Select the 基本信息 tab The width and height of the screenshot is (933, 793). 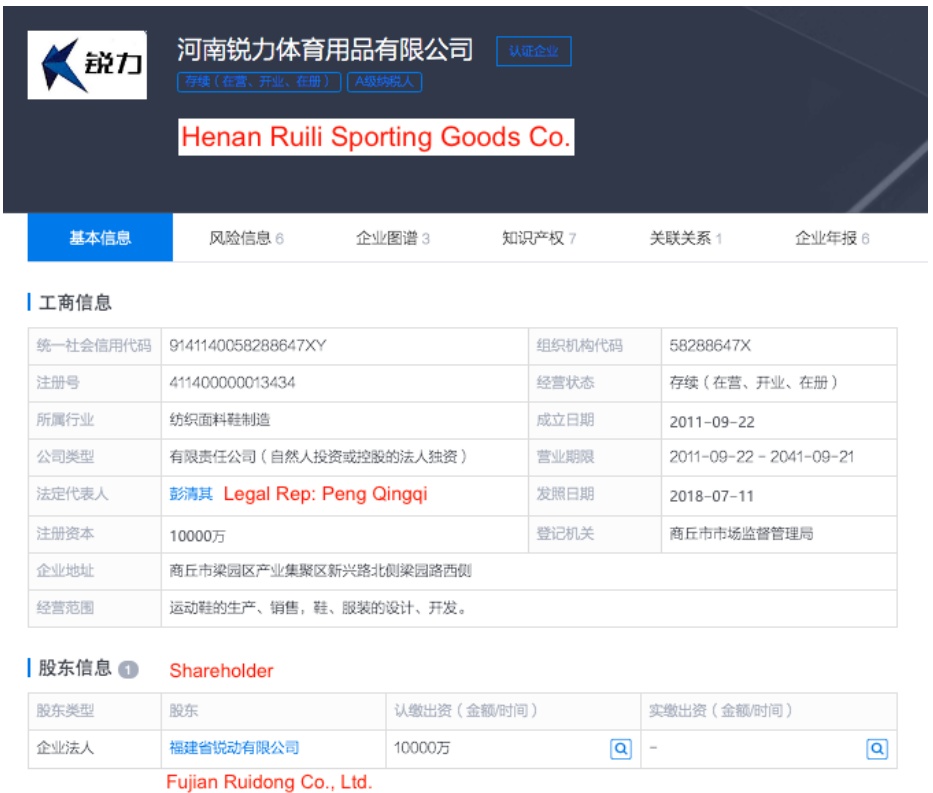point(100,238)
